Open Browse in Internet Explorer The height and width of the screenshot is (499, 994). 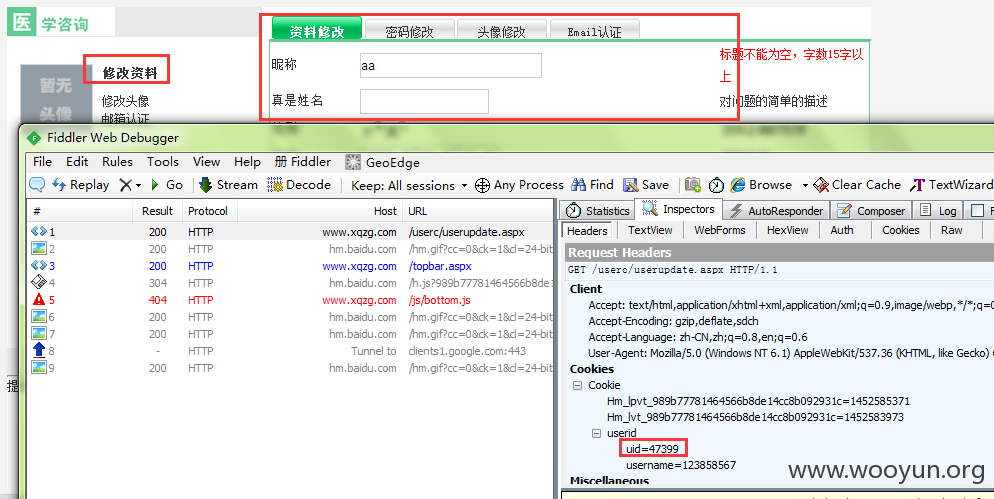point(761,185)
